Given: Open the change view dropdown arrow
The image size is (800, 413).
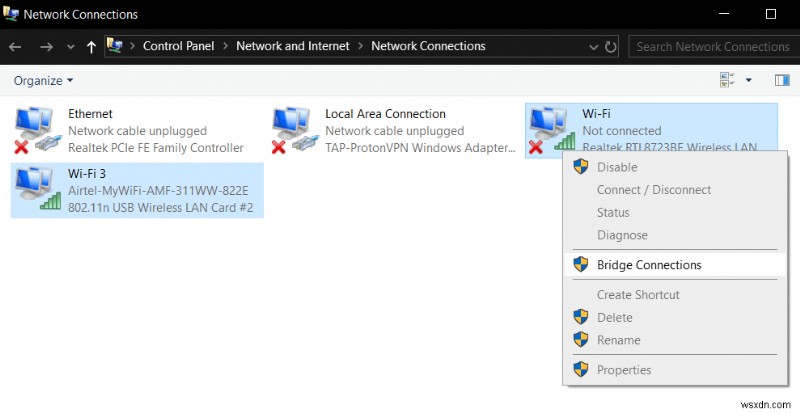Looking at the screenshot, I should pos(748,80).
